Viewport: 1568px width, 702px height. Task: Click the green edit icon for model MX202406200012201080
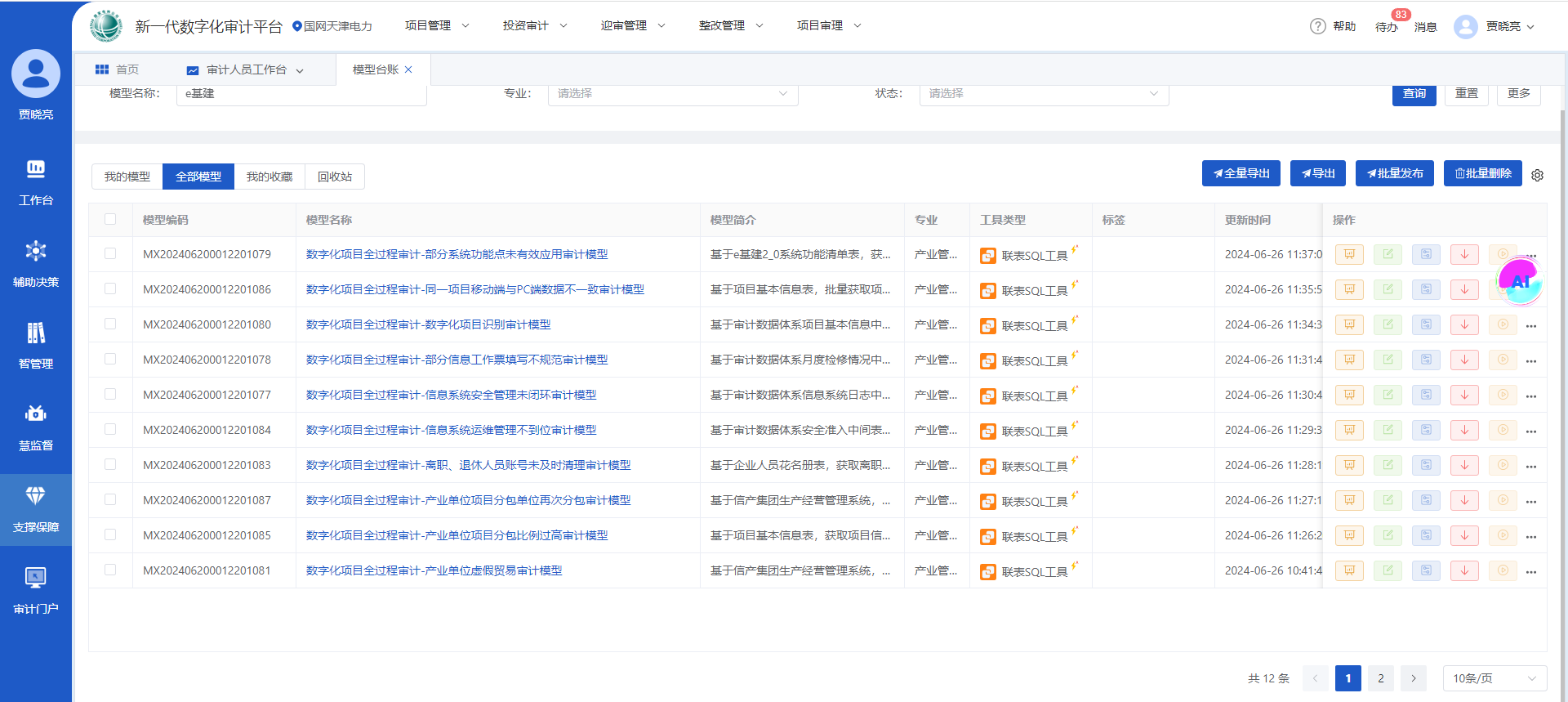point(1388,324)
